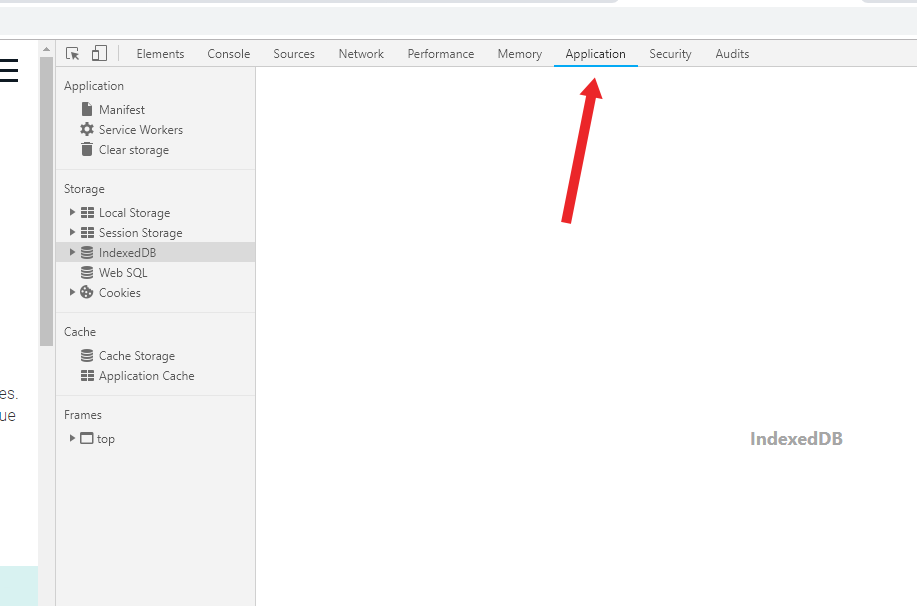The width and height of the screenshot is (917, 606).
Task: Open the Audits tab
Action: tap(732, 54)
